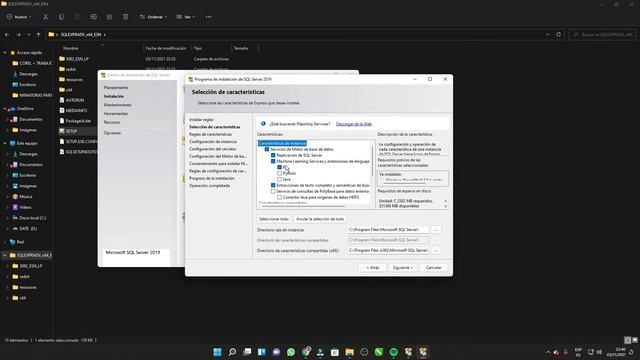The image size is (640, 360).
Task: Click the Delete trash icon in Explorer toolbar
Action: pyautogui.click(x=125, y=17)
